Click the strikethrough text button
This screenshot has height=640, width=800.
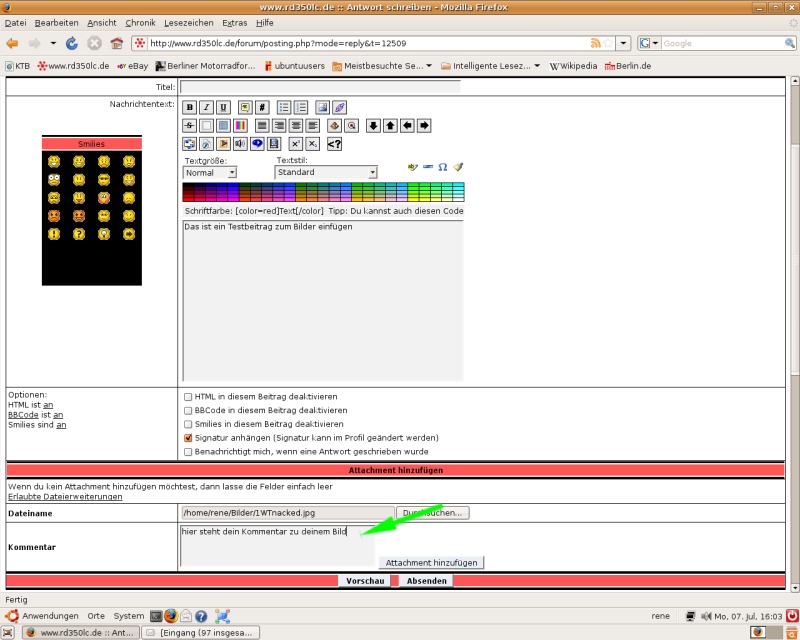[x=190, y=126]
